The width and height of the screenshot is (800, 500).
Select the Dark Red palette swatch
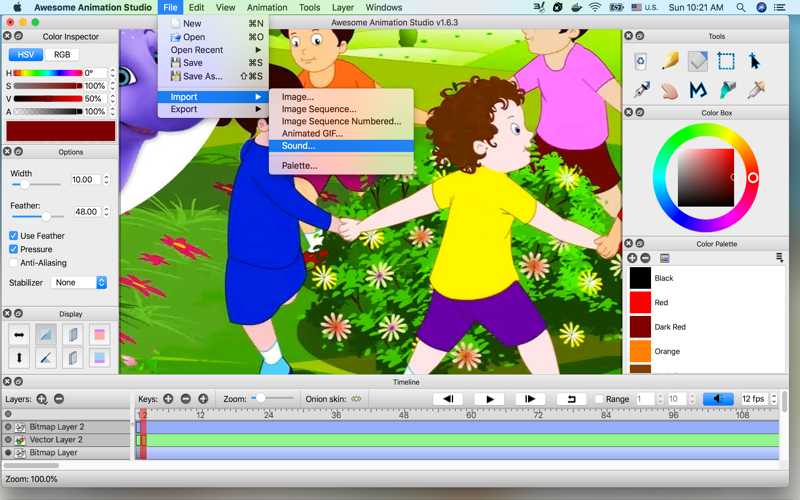click(x=640, y=327)
